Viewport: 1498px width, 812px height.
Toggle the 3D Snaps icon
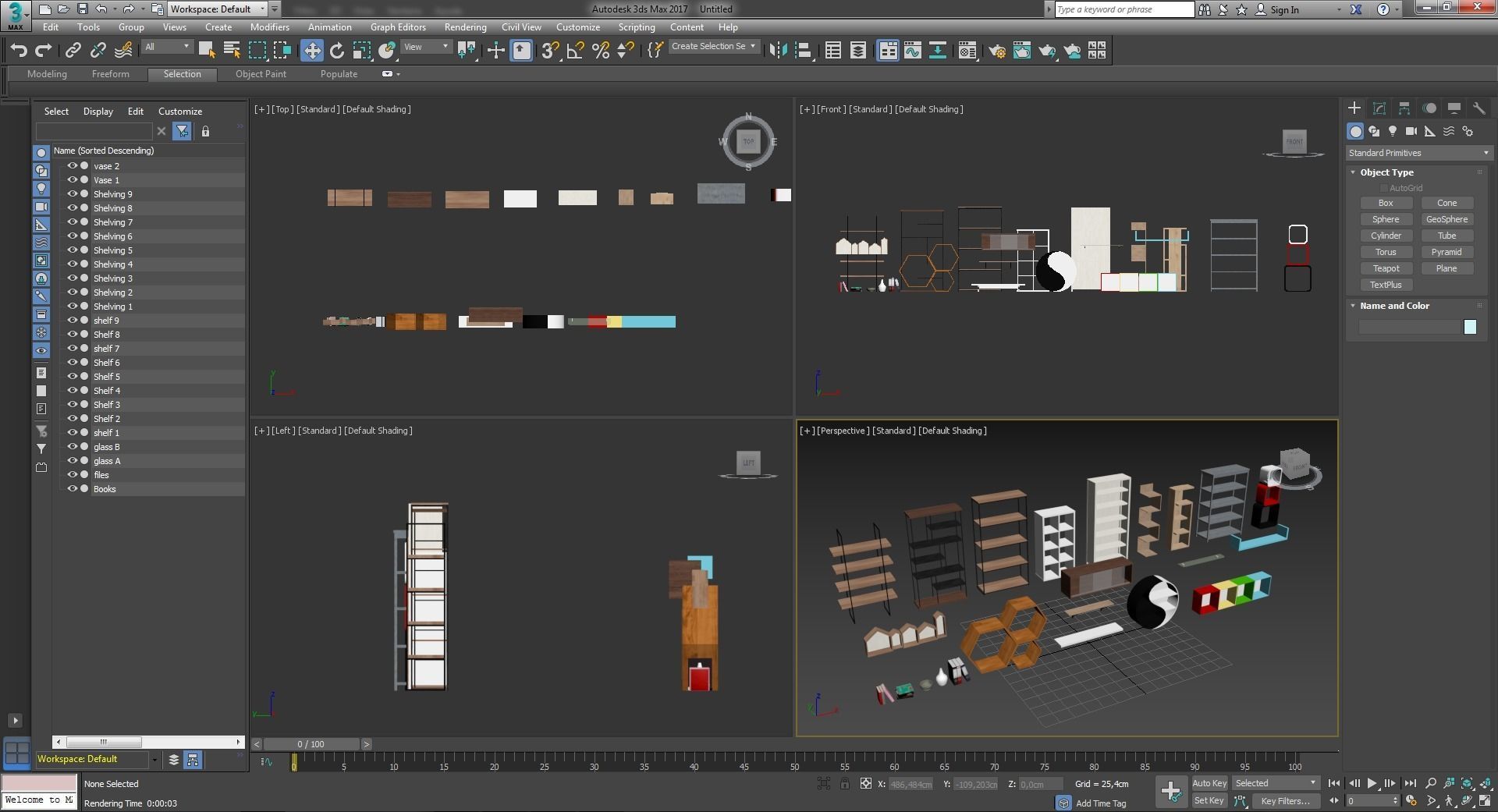coord(549,51)
